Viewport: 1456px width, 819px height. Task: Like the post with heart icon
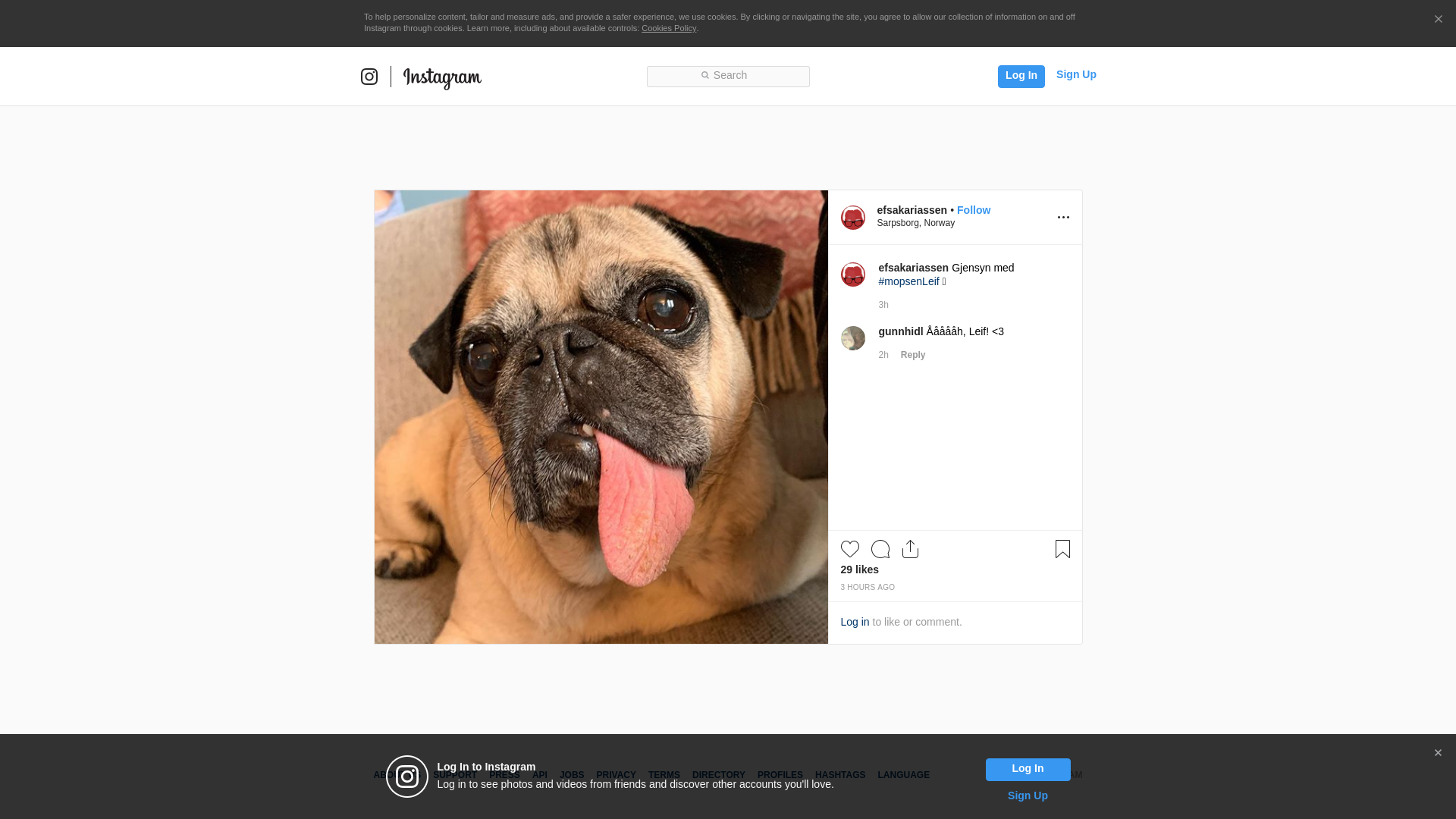pos(850,549)
